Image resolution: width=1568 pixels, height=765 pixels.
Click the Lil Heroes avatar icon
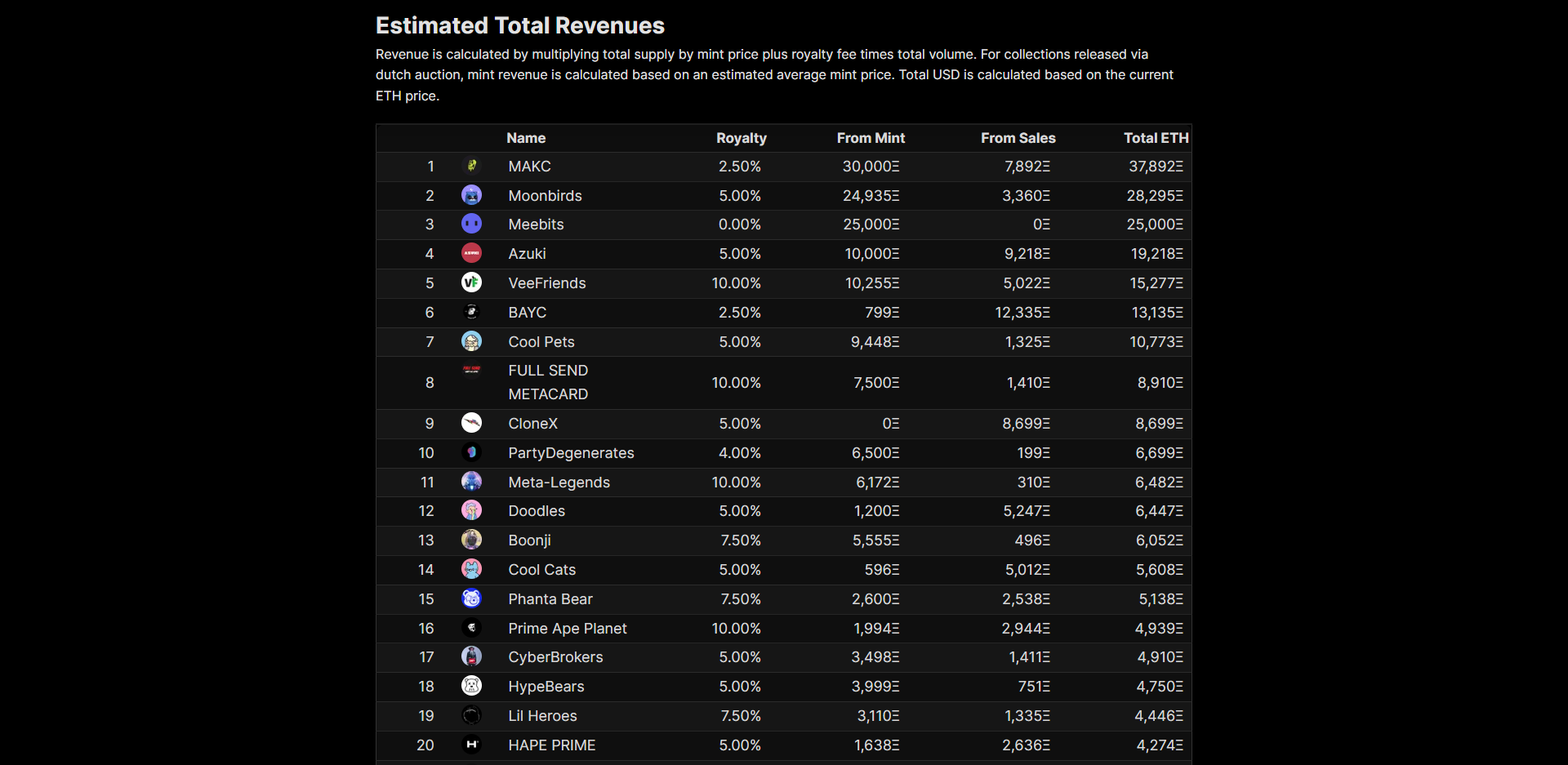471,715
